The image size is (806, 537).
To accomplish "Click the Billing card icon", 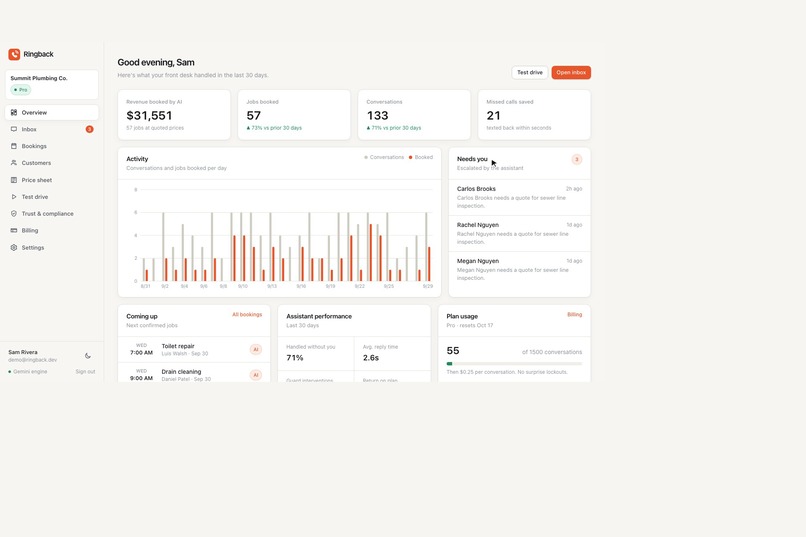I will (14, 231).
